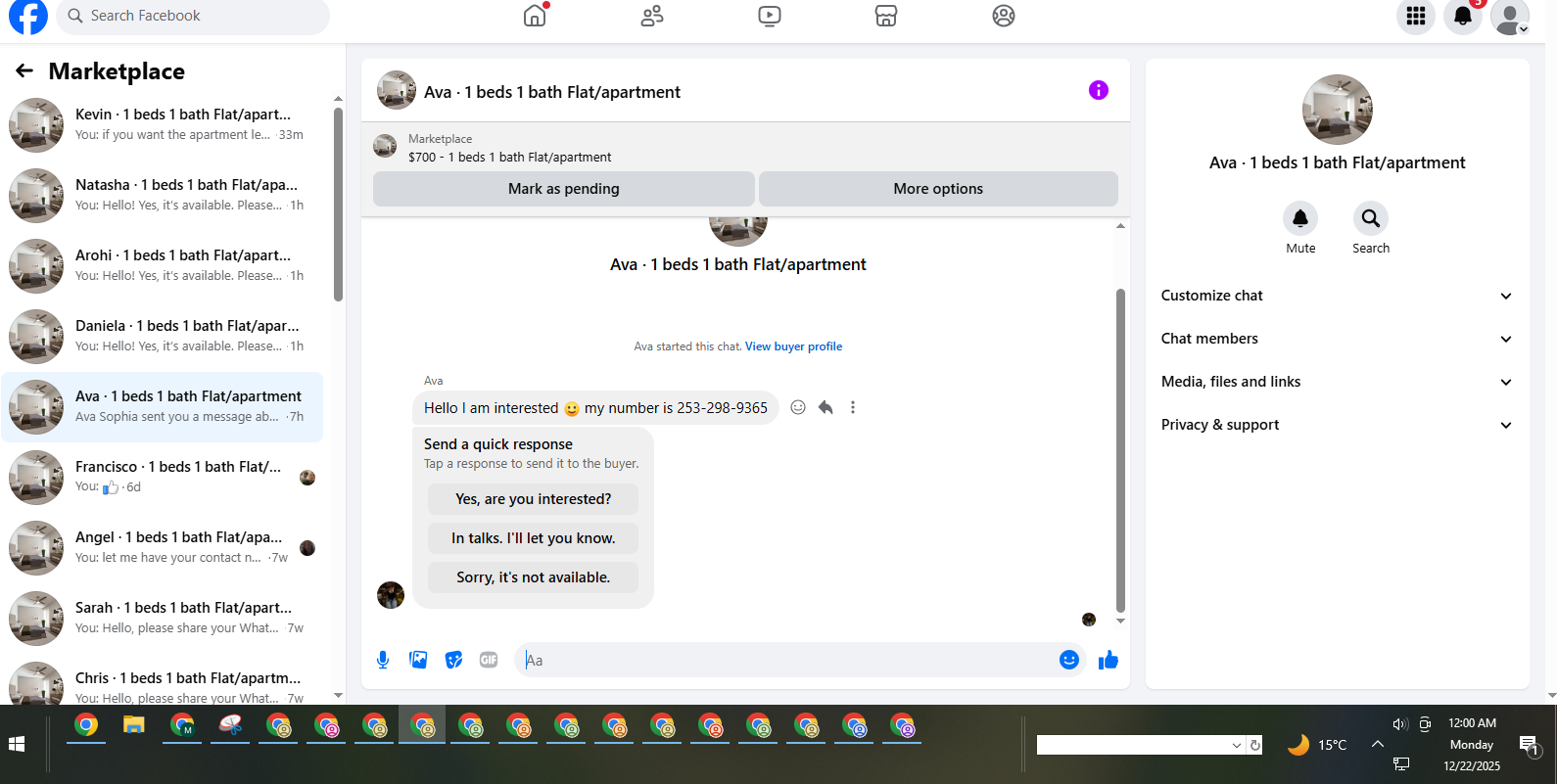
Task: Open the Marketplace storefront icon
Action: click(886, 16)
